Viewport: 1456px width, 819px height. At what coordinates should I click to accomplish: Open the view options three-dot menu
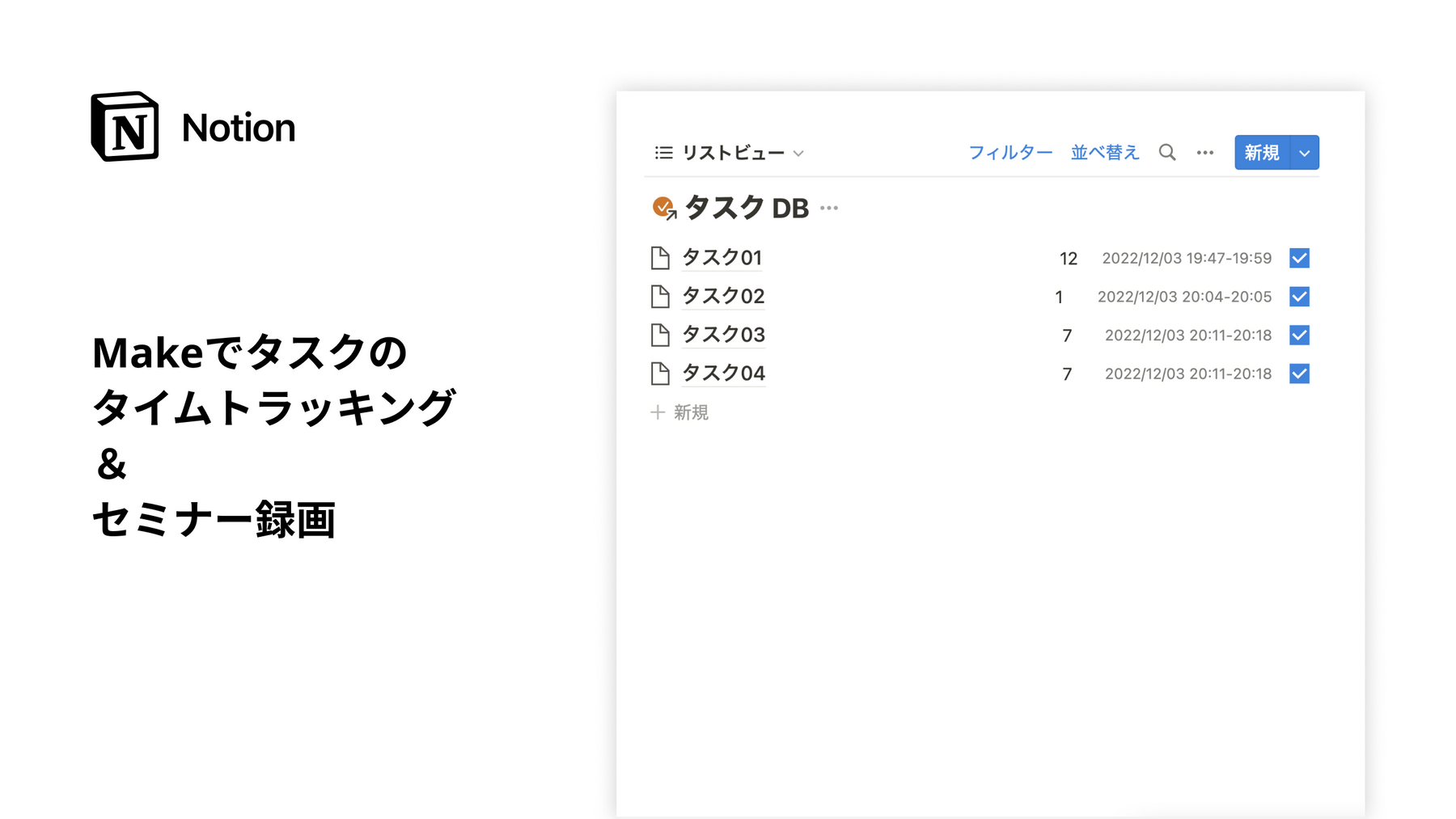coord(1204,153)
